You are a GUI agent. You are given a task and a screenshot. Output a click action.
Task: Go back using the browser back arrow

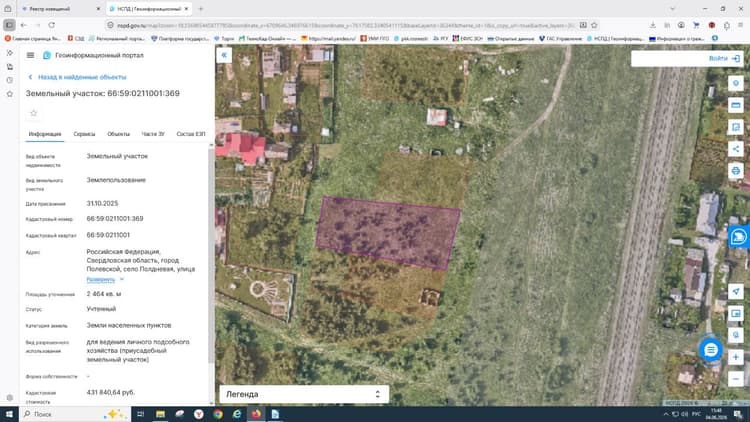(x=23, y=25)
